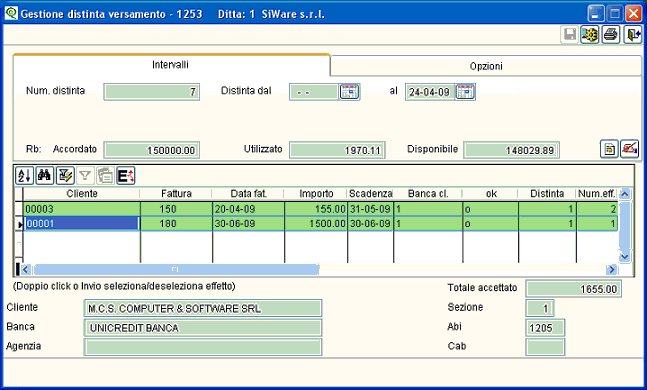
Task: Click the horizontal scrollbar thumb under grid
Action: click(x=176, y=269)
